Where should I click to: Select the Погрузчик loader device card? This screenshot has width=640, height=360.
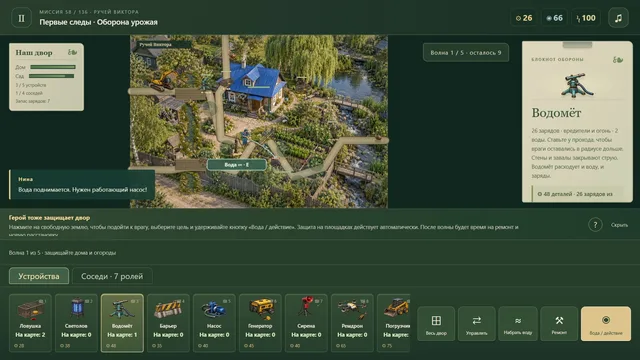394,322
